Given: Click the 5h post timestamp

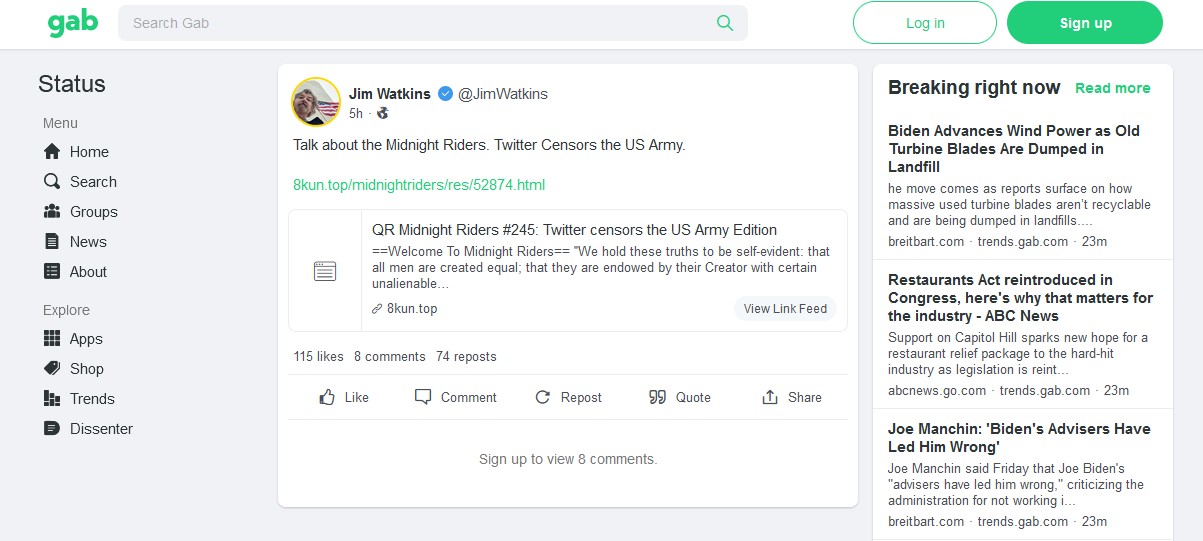Looking at the screenshot, I should pos(356,114).
